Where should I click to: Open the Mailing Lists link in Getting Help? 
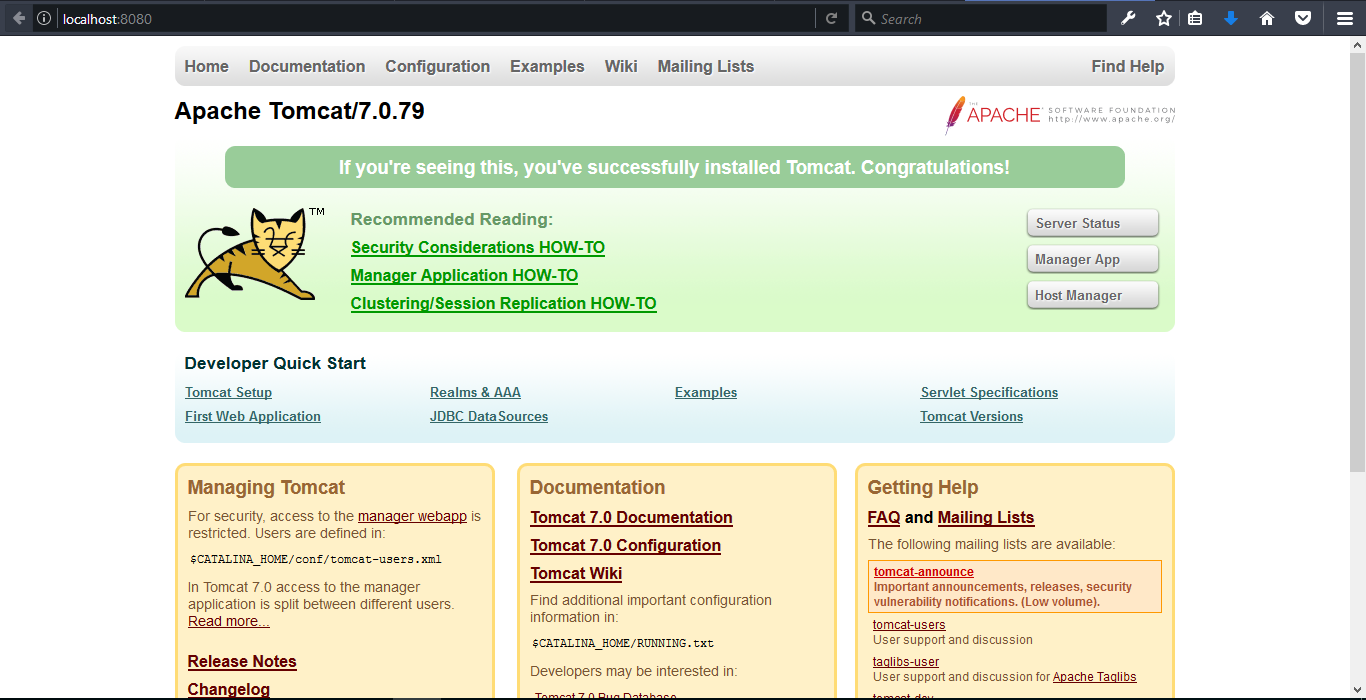coord(986,517)
